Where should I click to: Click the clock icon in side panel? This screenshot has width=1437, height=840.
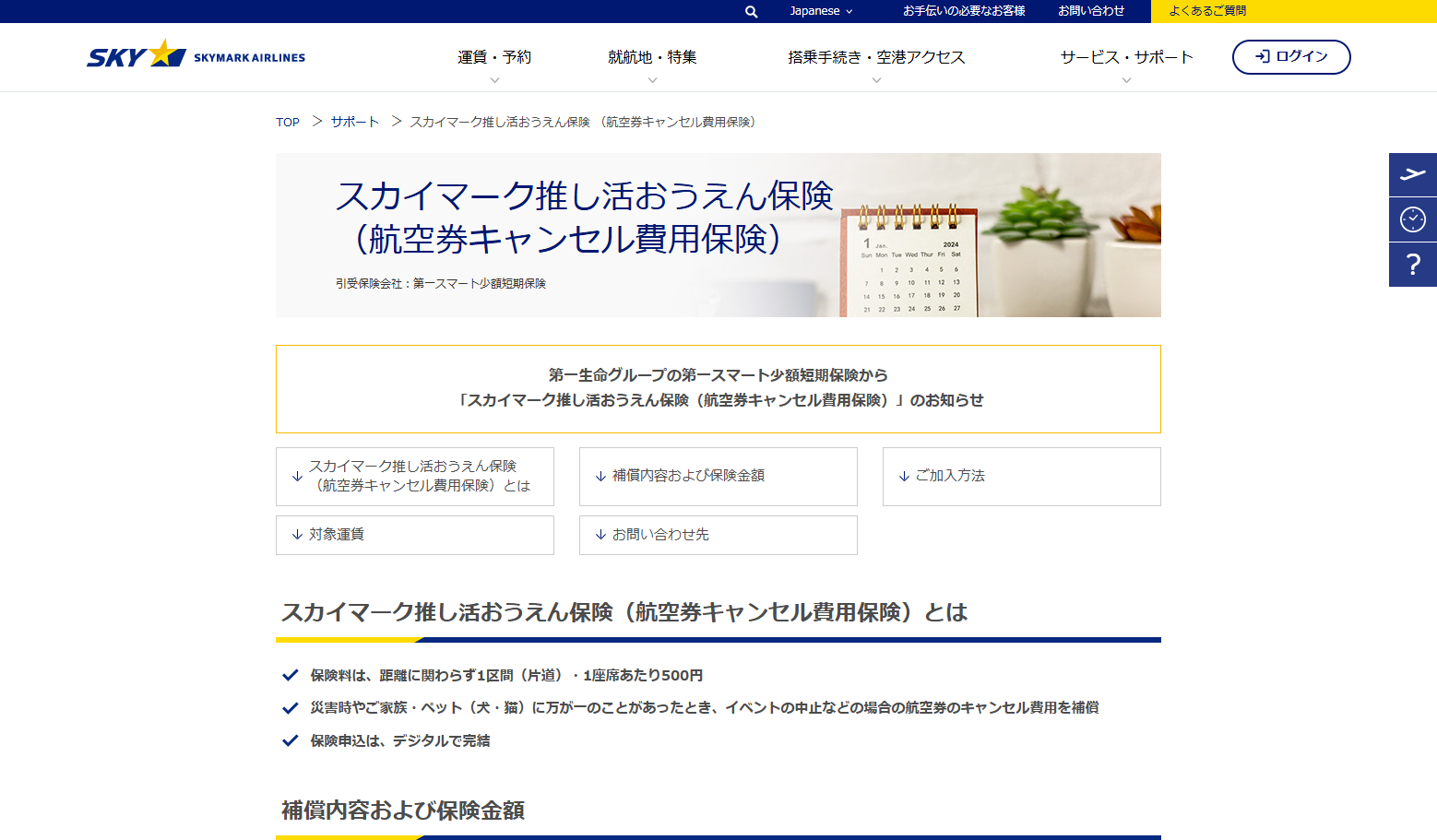point(1412,219)
